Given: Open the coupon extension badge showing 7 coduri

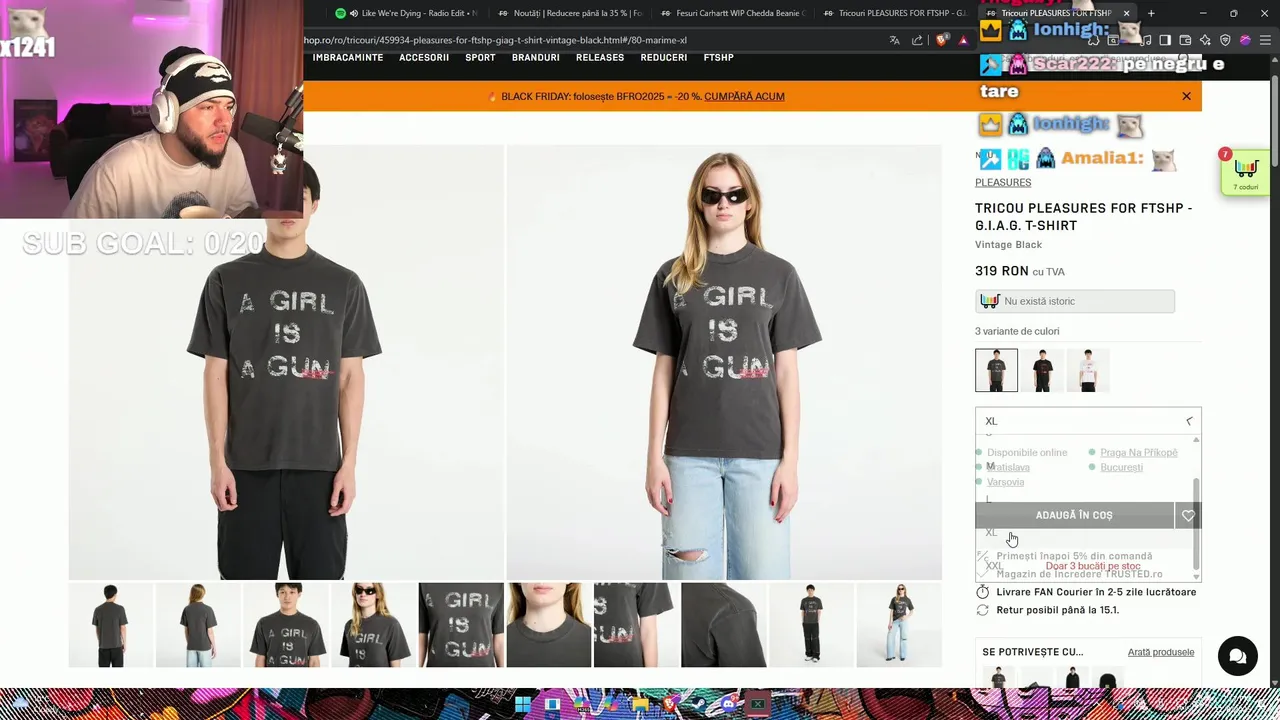Looking at the screenshot, I should coord(1246,174).
